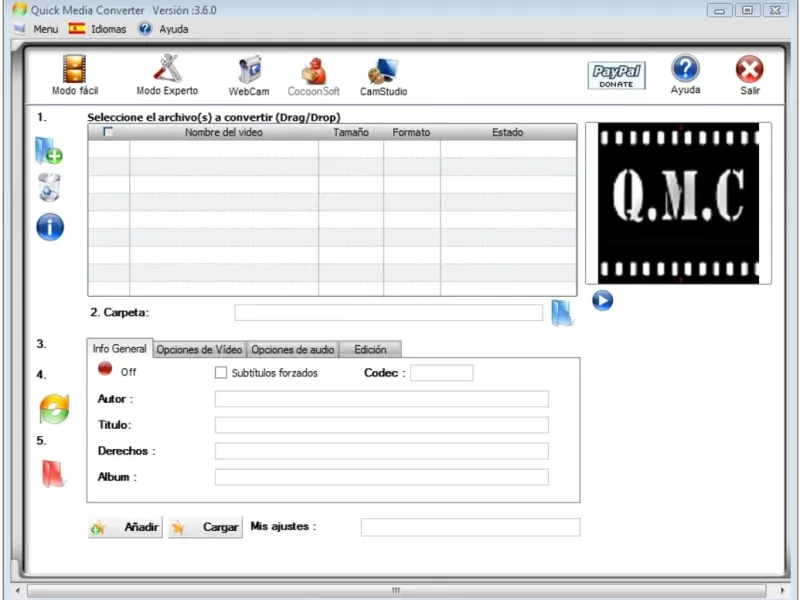Image resolution: width=800 pixels, height=600 pixels.
Task: Enable Subtítulos forzados checkbox
Action: point(220,372)
